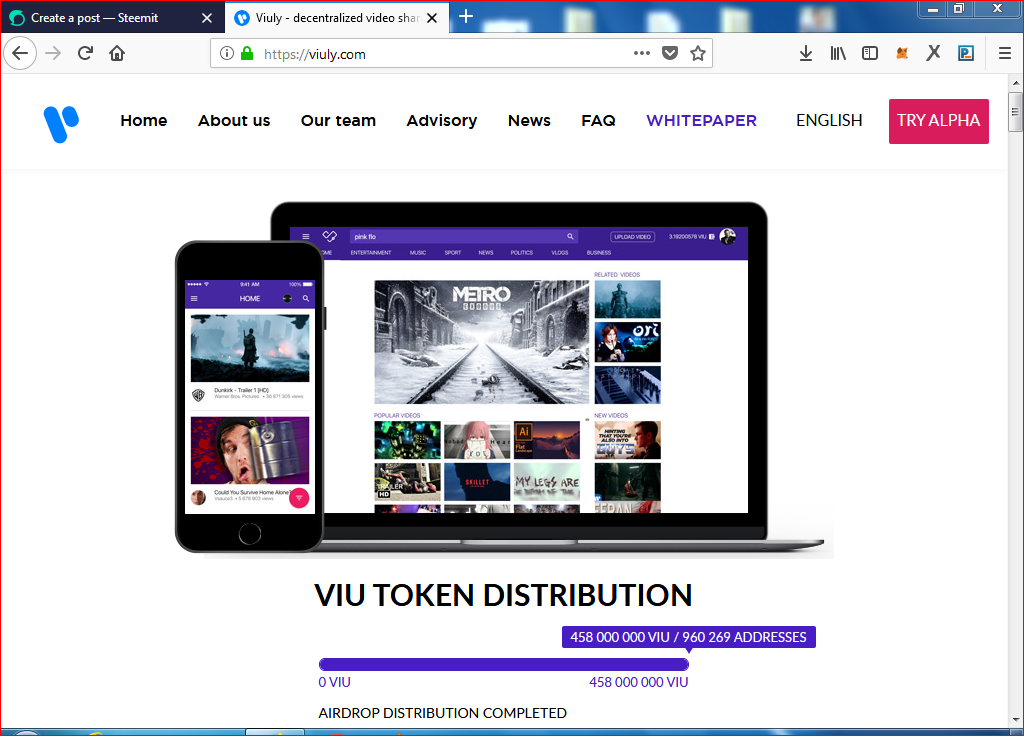Viewport: 1024px width, 736px height.
Task: Click the 458 000 000 VIU / 960 269 ADDRESSES label
Action: pos(688,637)
